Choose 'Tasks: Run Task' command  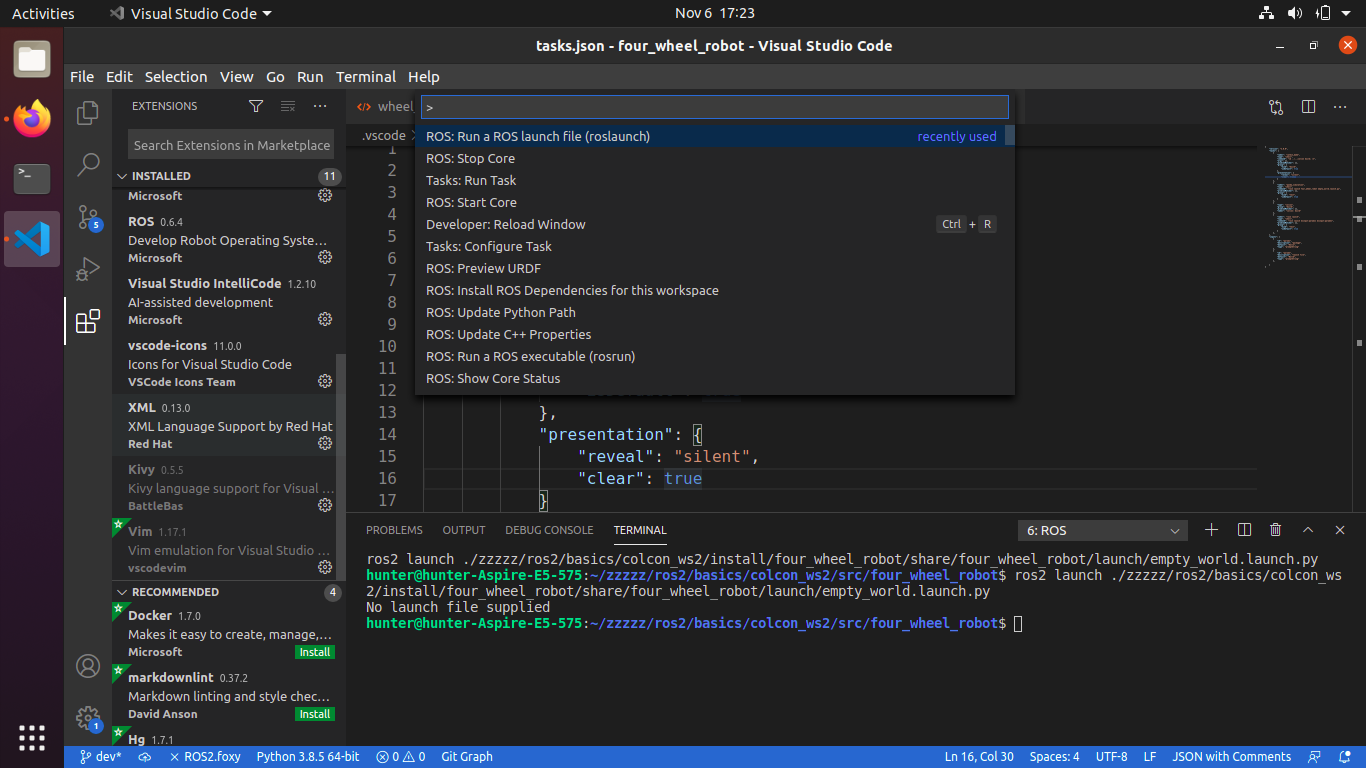(715, 180)
